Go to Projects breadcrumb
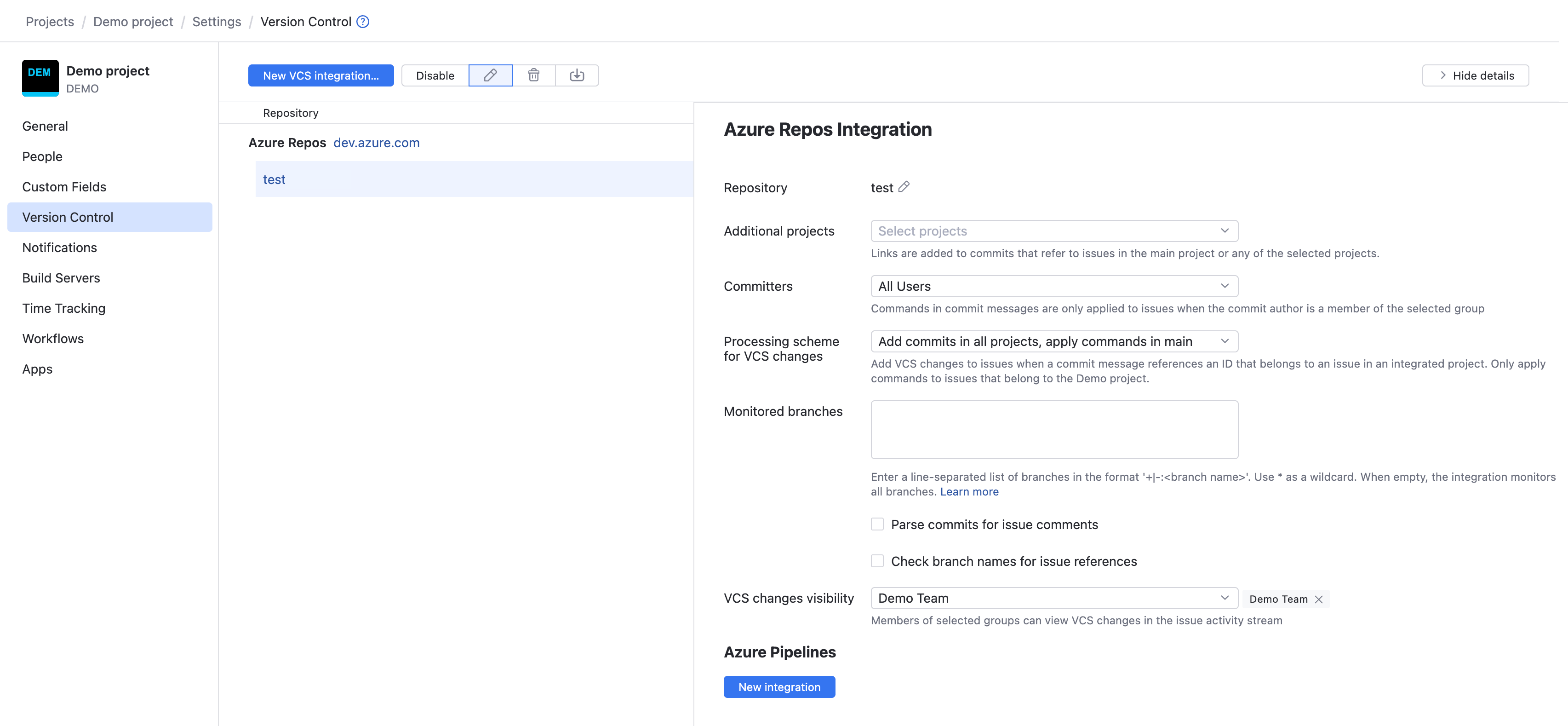The image size is (1568, 726). 50,22
